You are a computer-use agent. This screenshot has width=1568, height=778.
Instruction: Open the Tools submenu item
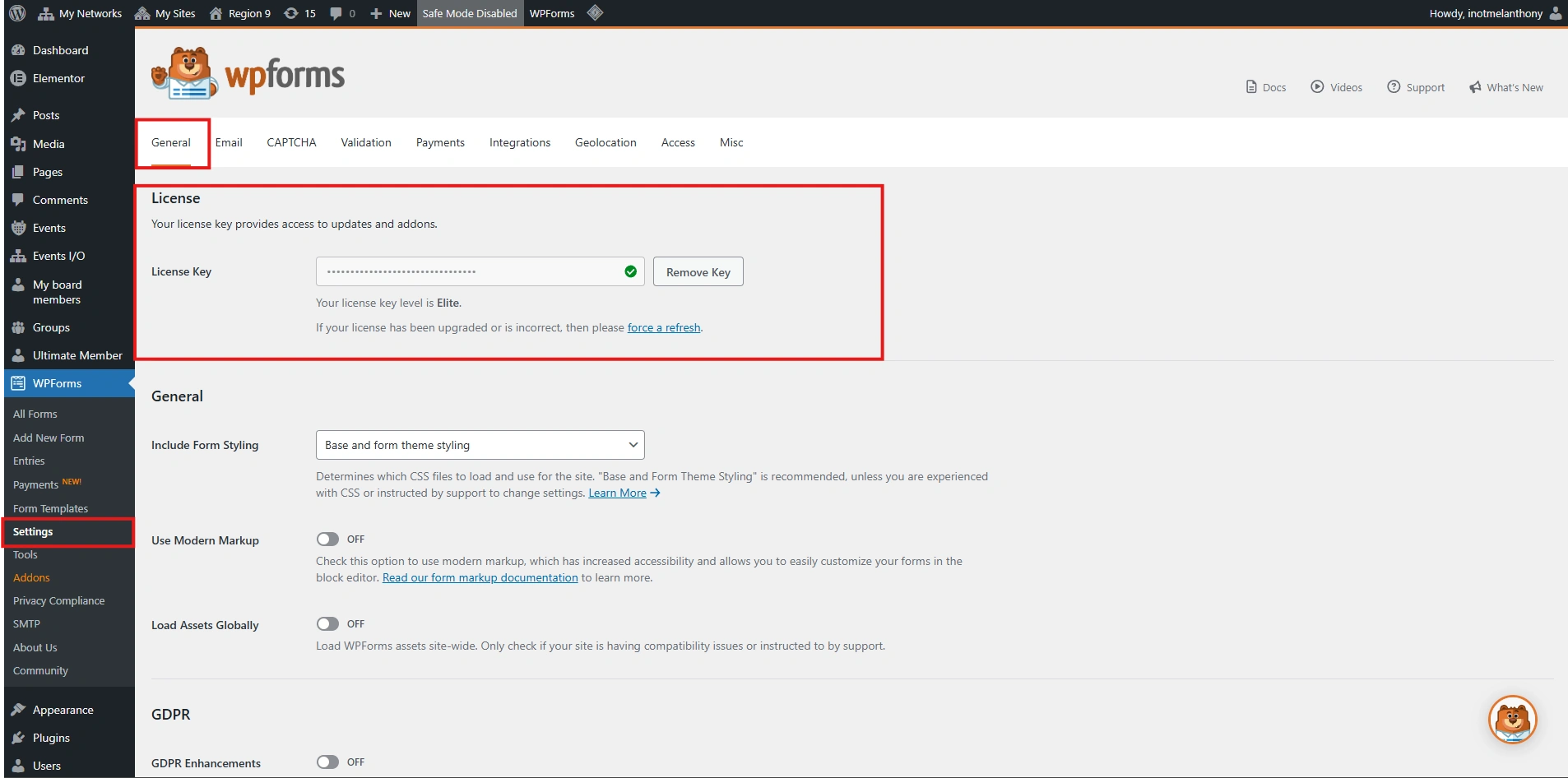tap(26, 554)
